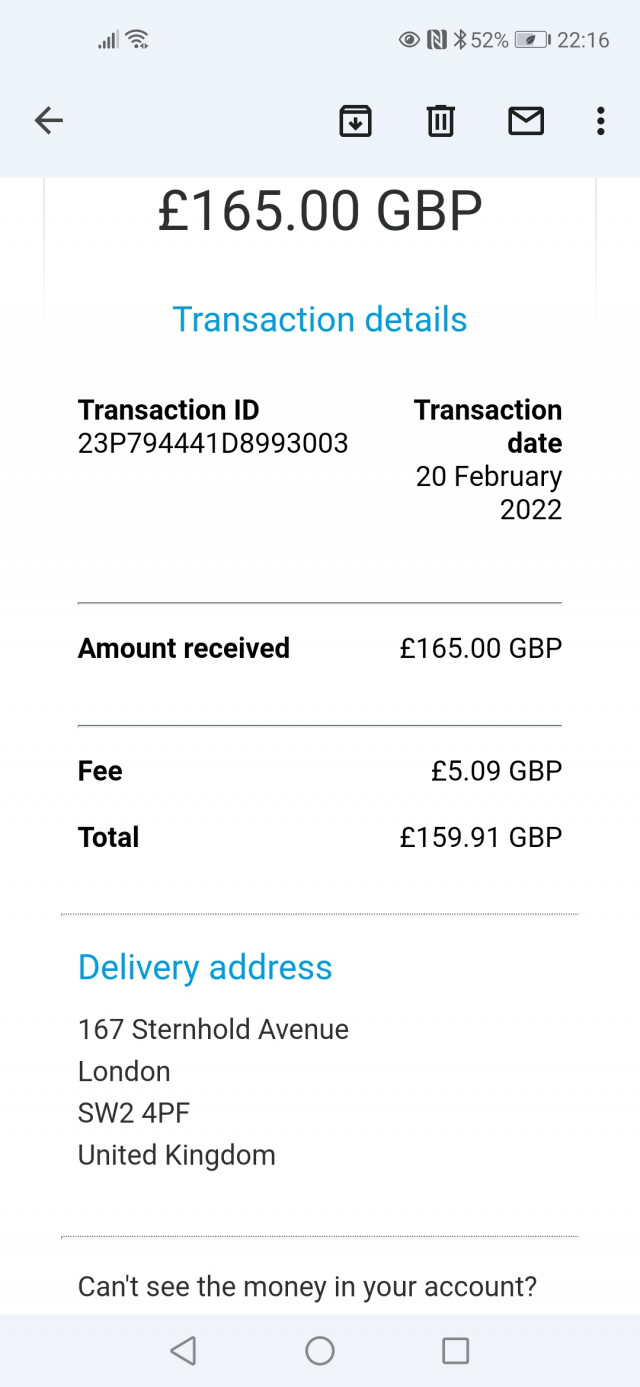
Task: Tap the 167 Sternhold Avenue address line
Action: [213, 1029]
